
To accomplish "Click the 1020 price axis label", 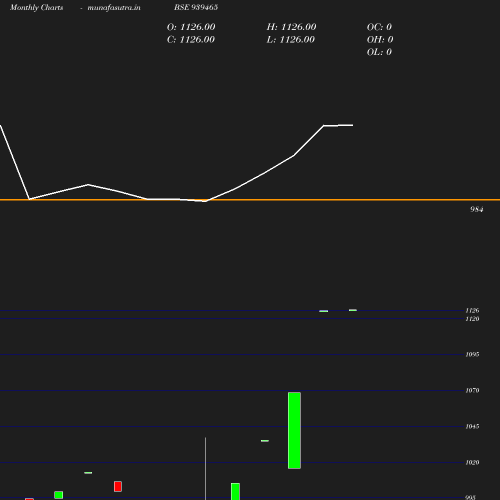I will [472, 462].
